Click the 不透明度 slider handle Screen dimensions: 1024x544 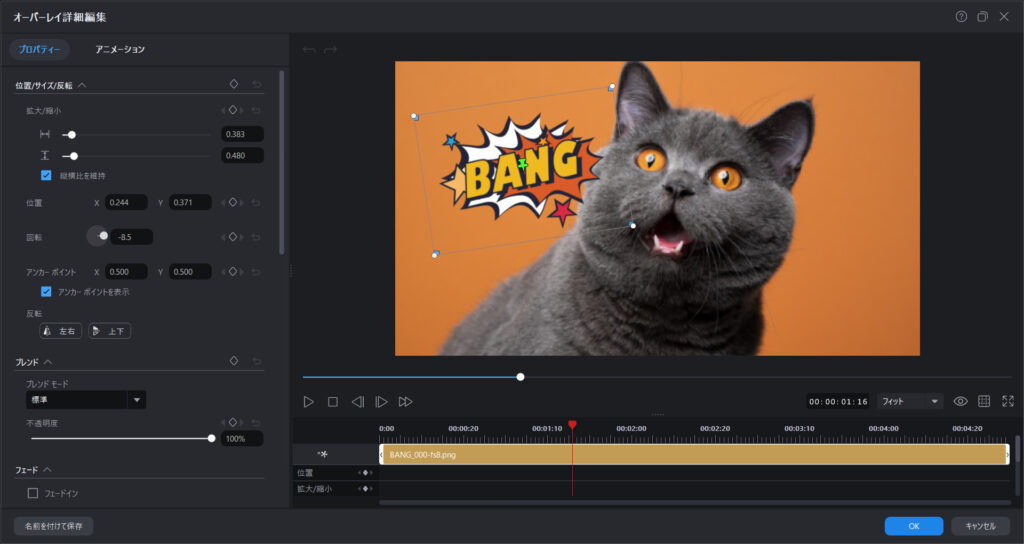click(x=211, y=438)
